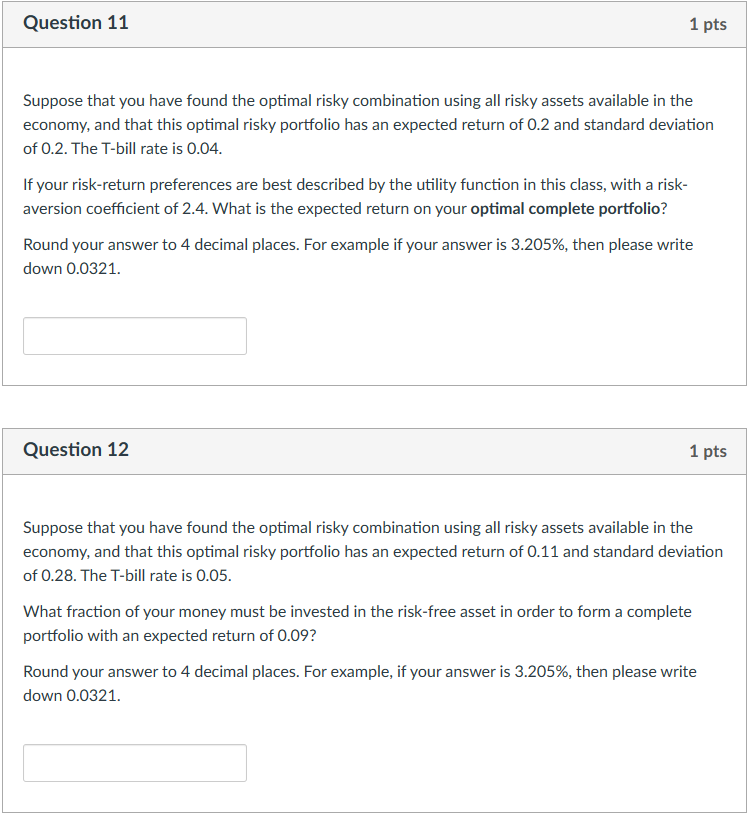Viewport: 748px width, 813px height.
Task: Select the Question 11 header
Action: click(76, 23)
